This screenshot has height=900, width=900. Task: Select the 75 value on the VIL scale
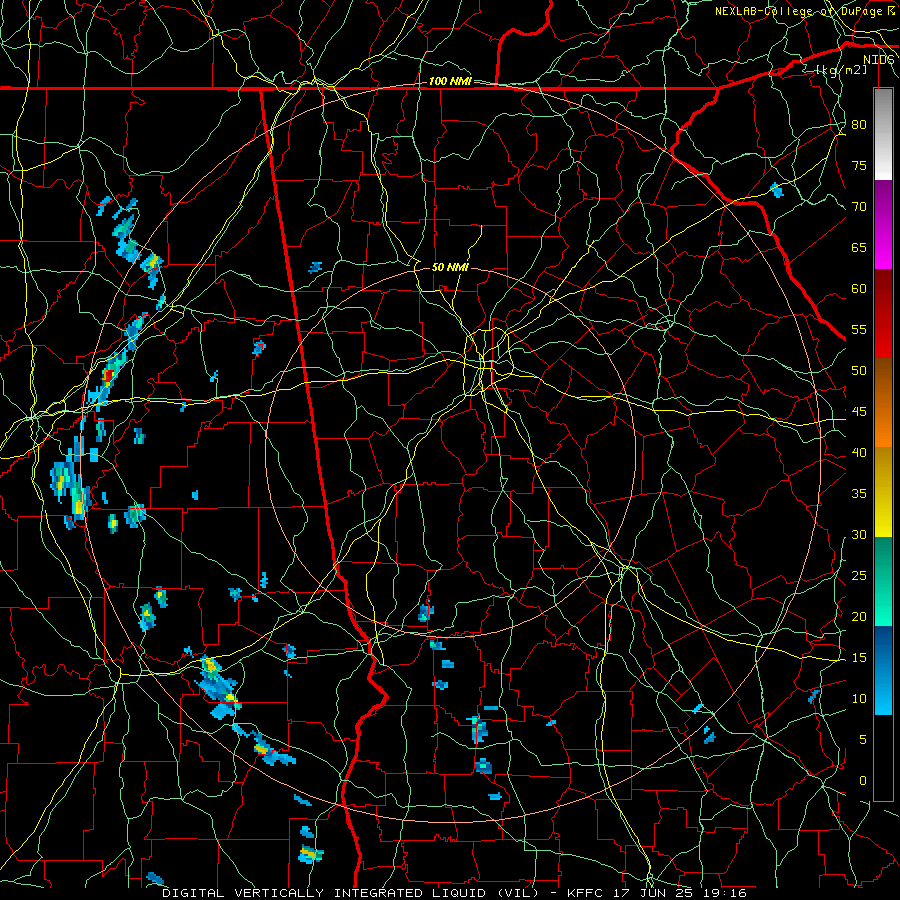[859, 166]
